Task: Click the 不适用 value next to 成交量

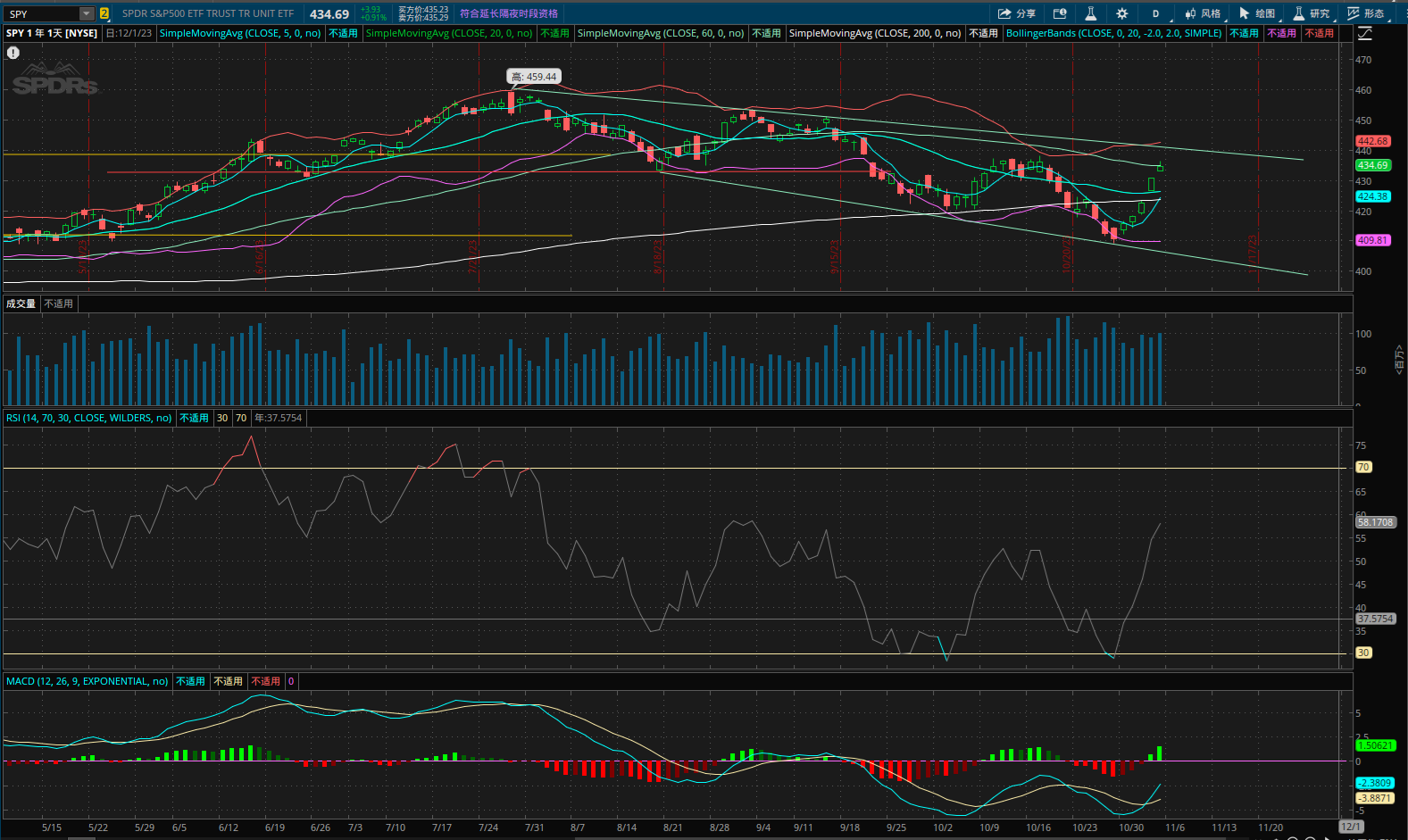Action: [x=59, y=304]
